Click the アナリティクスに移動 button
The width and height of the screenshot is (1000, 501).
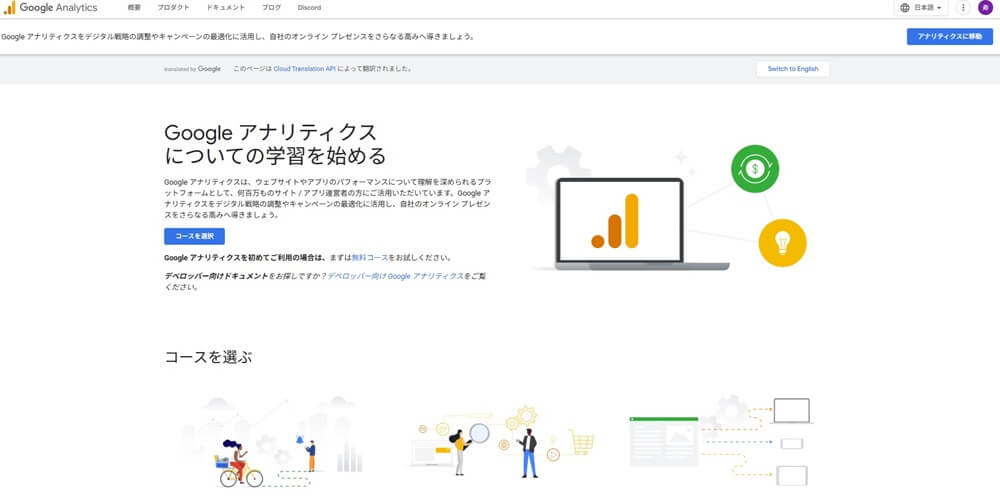pyautogui.click(x=950, y=36)
